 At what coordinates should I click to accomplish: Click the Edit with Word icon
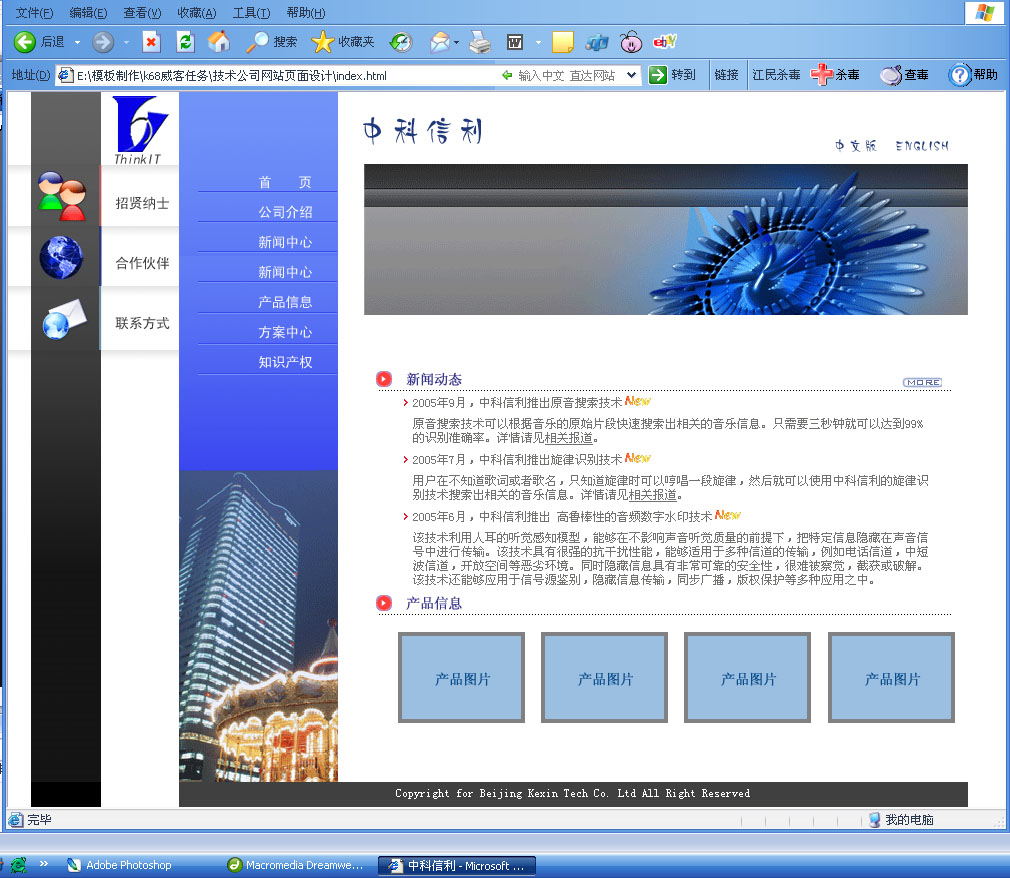click(515, 43)
